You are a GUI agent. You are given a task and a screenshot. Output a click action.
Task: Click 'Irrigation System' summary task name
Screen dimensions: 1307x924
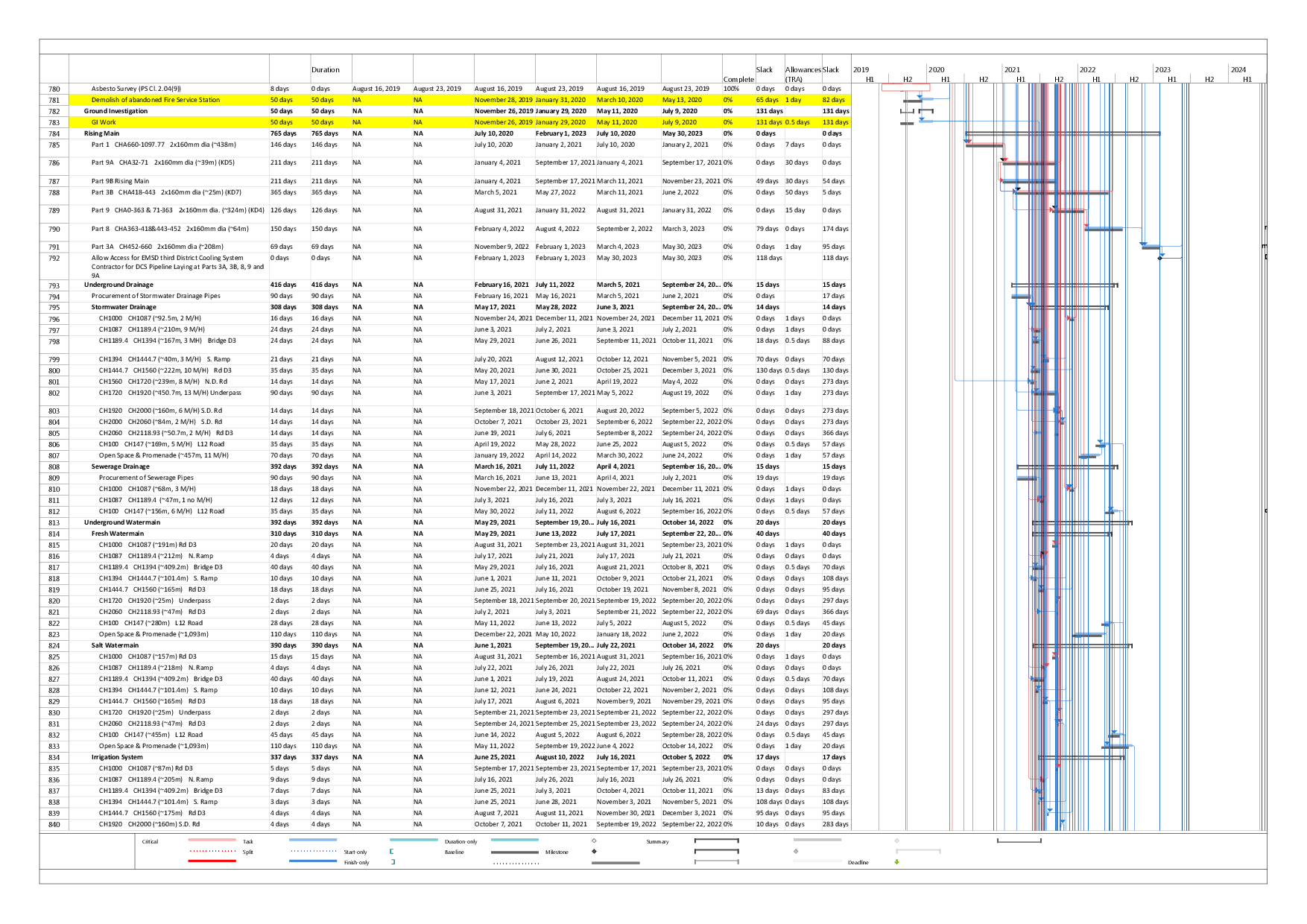coord(117,757)
